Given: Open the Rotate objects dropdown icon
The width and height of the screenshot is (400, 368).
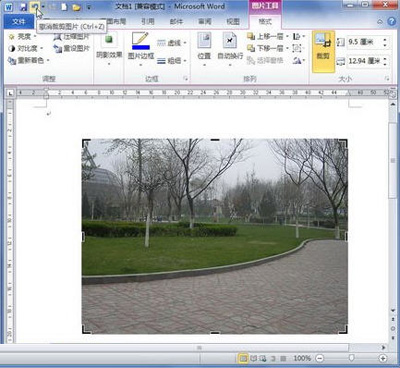Looking at the screenshot, I should pyautogui.click(x=299, y=60).
